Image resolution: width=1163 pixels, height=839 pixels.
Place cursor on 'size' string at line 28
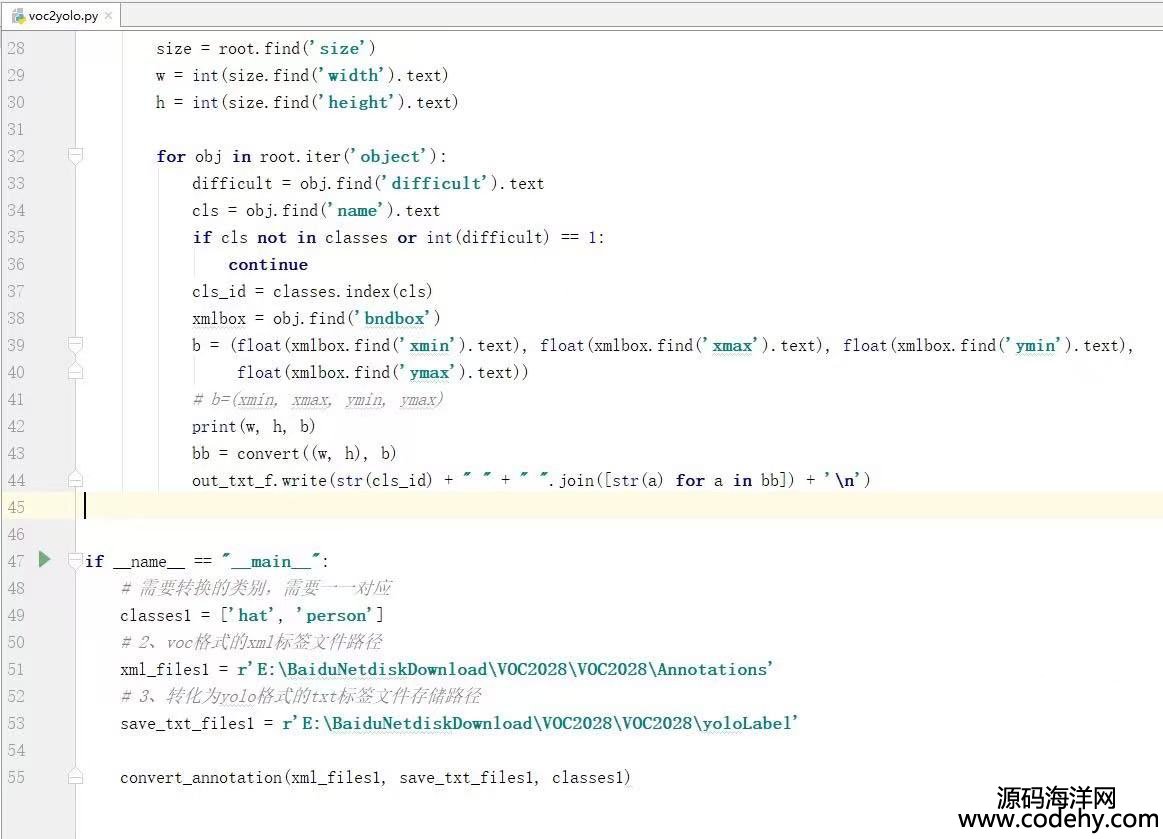click(339, 48)
